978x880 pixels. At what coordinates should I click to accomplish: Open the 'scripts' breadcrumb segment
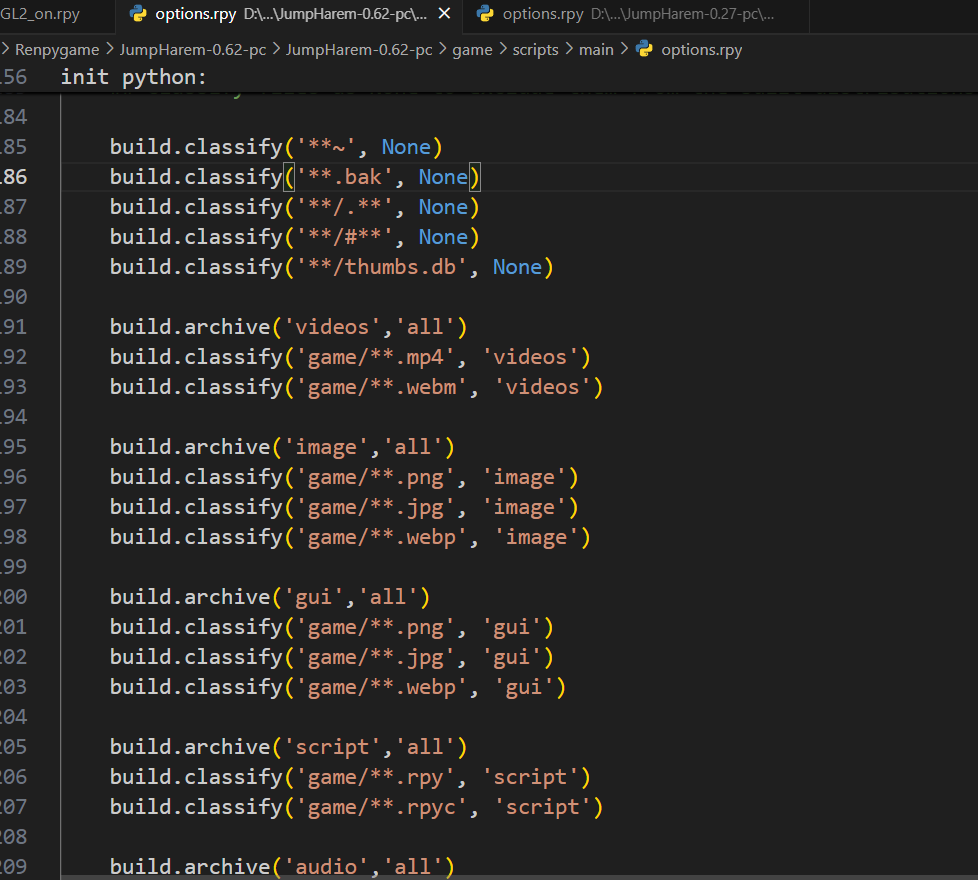click(535, 50)
